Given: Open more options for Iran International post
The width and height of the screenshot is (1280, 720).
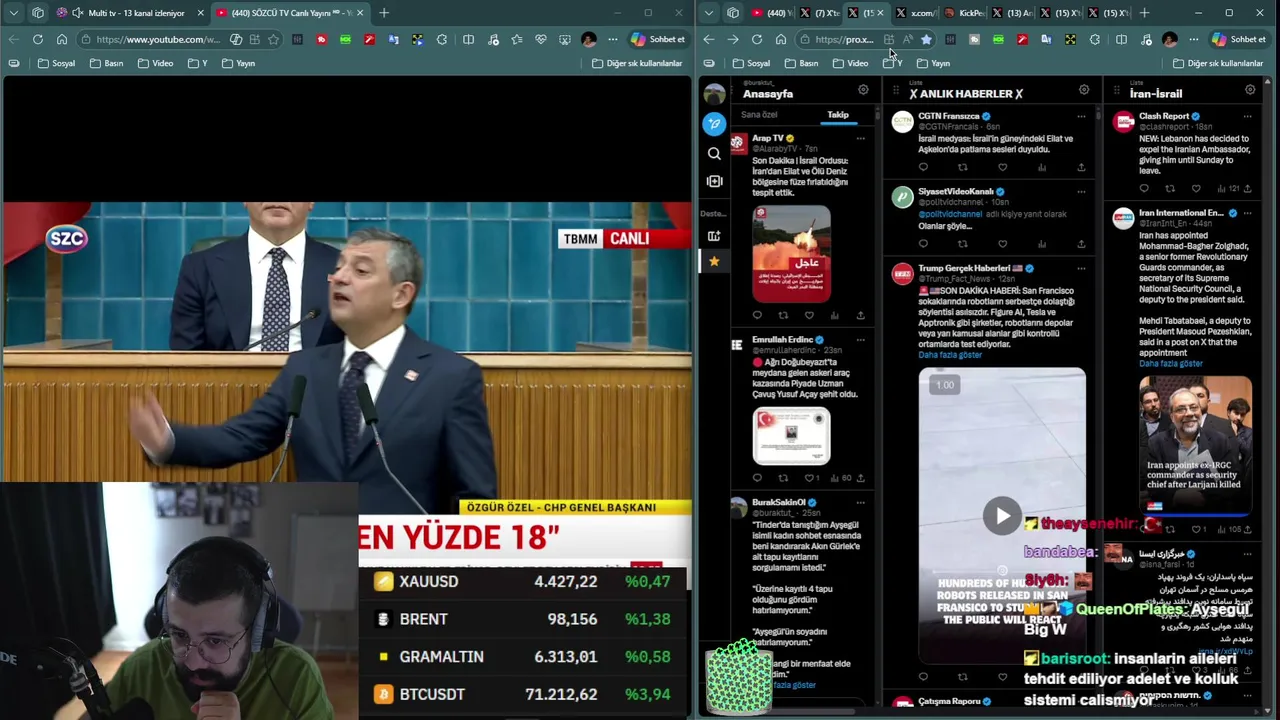Looking at the screenshot, I should pos(1247,213).
